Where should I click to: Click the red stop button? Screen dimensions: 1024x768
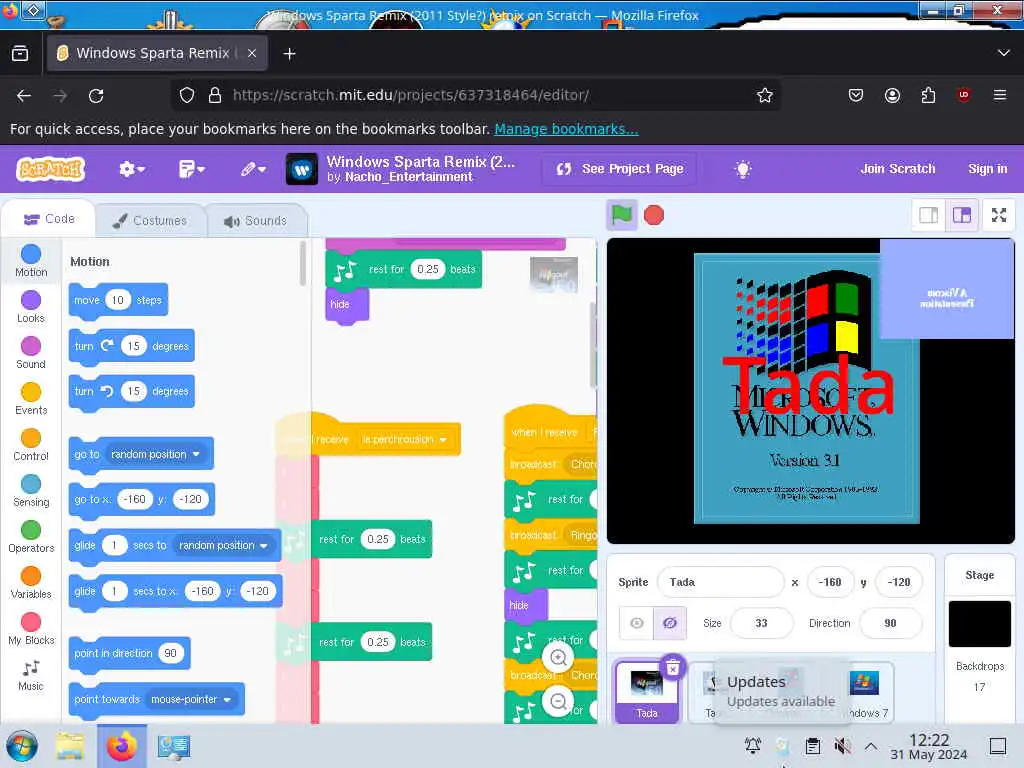click(x=654, y=215)
